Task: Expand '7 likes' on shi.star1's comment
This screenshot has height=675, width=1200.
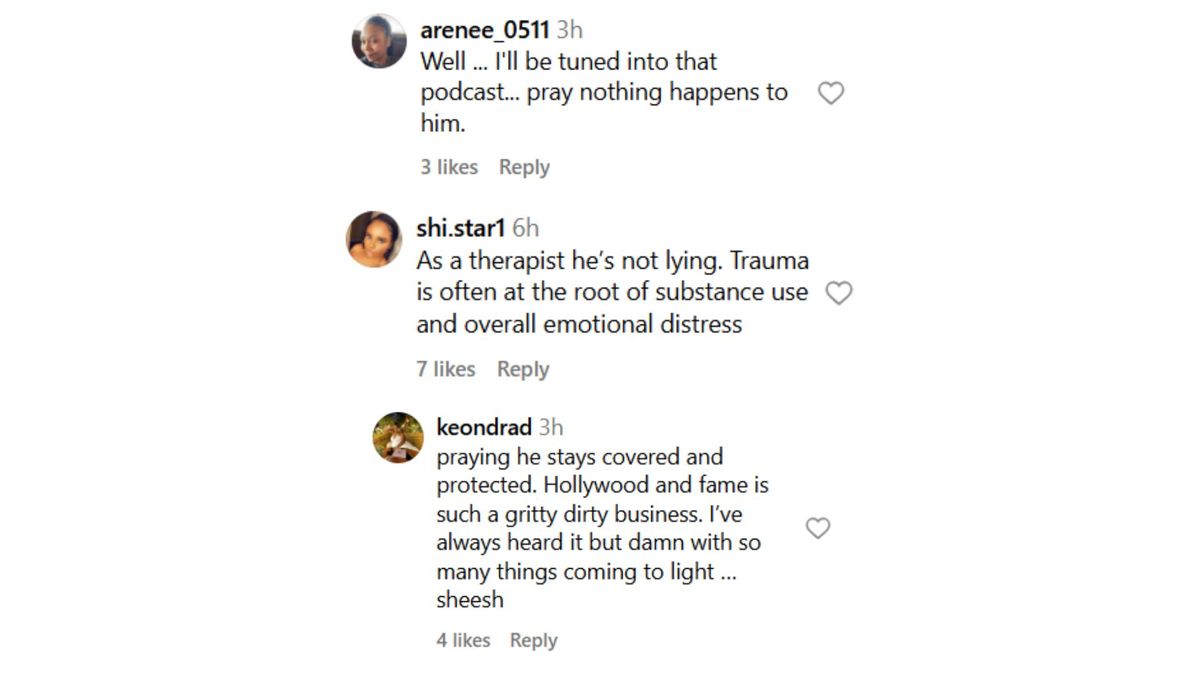Action: (x=446, y=369)
